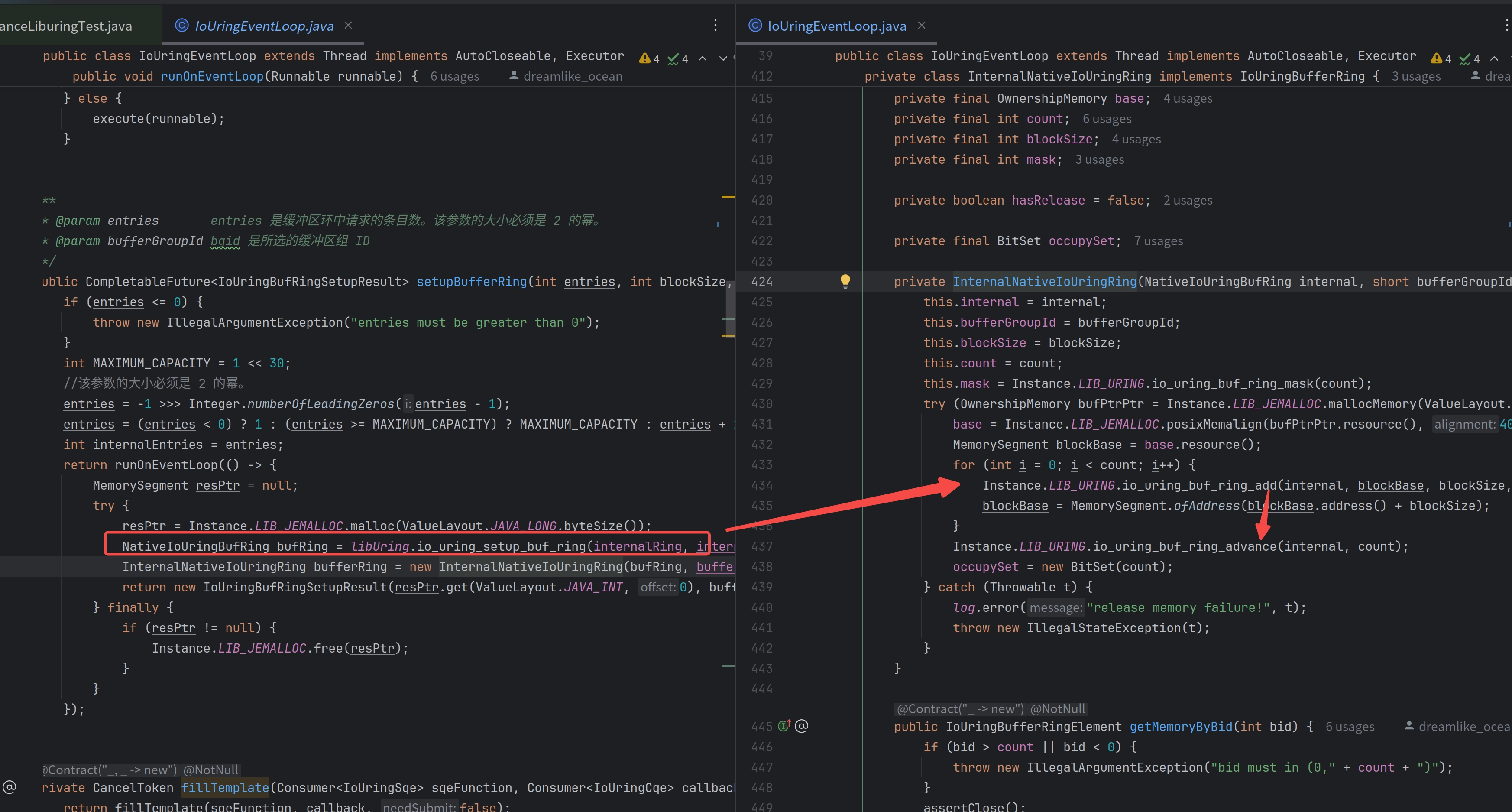Click the @ annotation gutter icon on line 445
Image resolution: width=1512 pixels, height=812 pixels.
coord(802,726)
